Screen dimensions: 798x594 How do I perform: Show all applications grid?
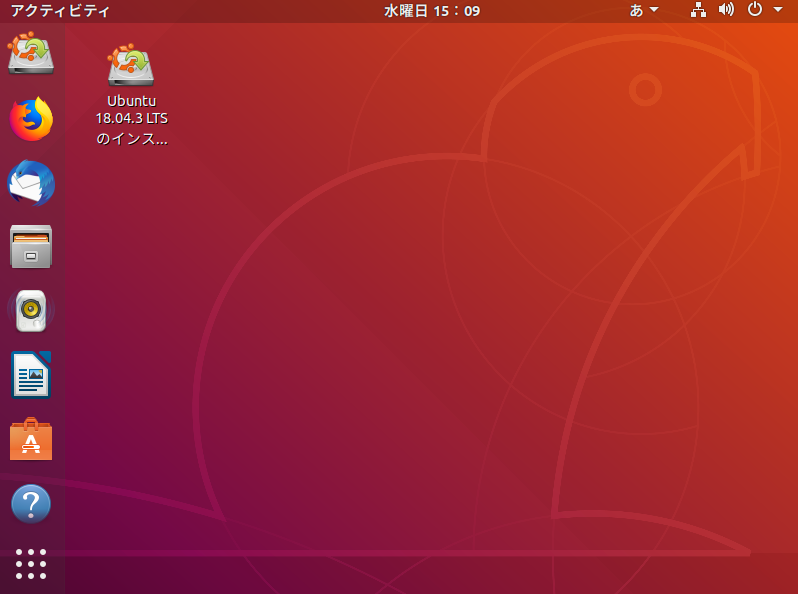[x=31, y=564]
